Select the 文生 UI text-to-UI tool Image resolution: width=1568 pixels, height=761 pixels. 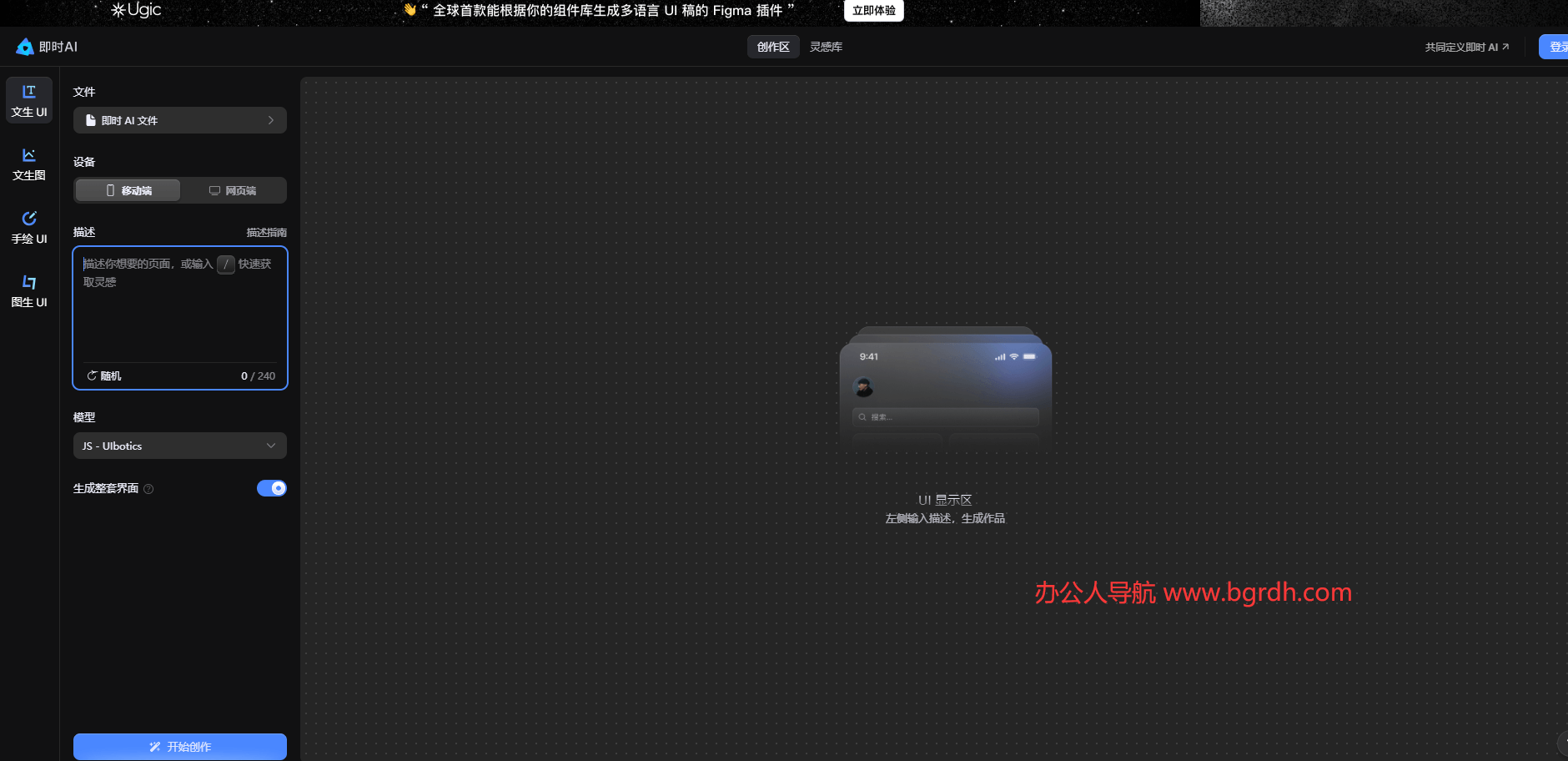click(29, 100)
